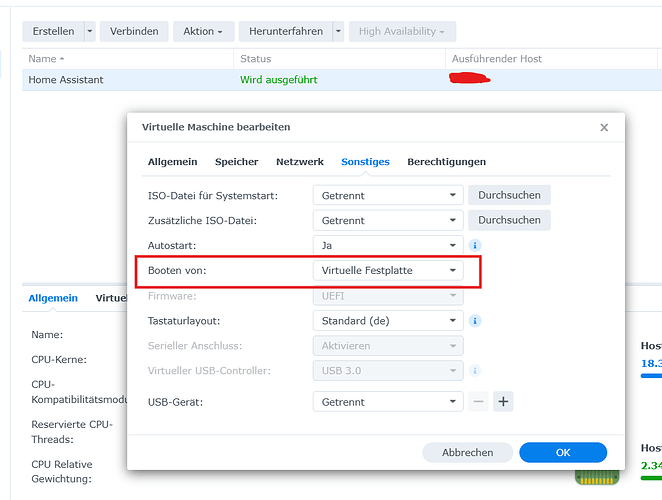Viewport: 662px width, 500px height.
Task: Open the Autostart dropdown
Action: click(x=388, y=245)
